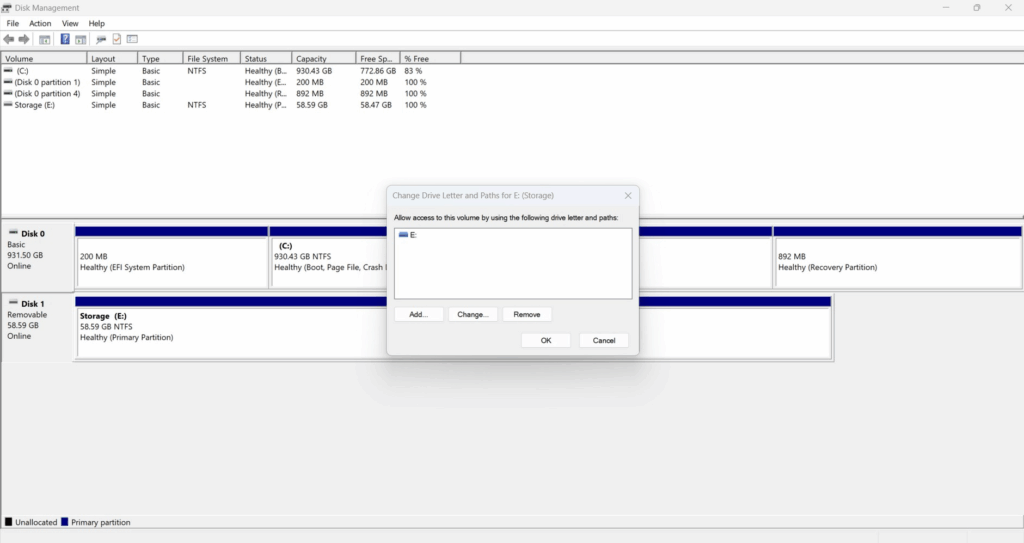This screenshot has width=1024, height=543.
Task: Click volume icon beside (C:) row
Action: click(x=8, y=71)
